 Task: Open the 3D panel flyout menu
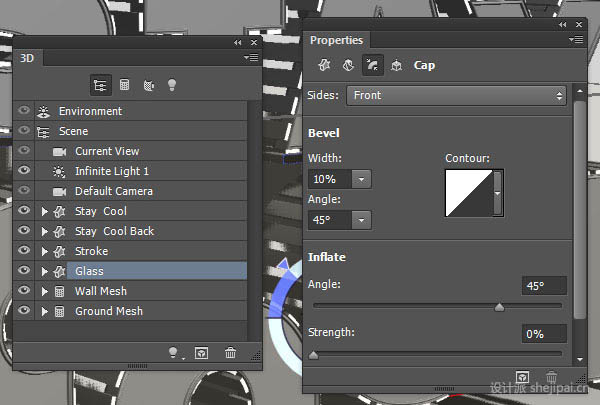point(251,58)
